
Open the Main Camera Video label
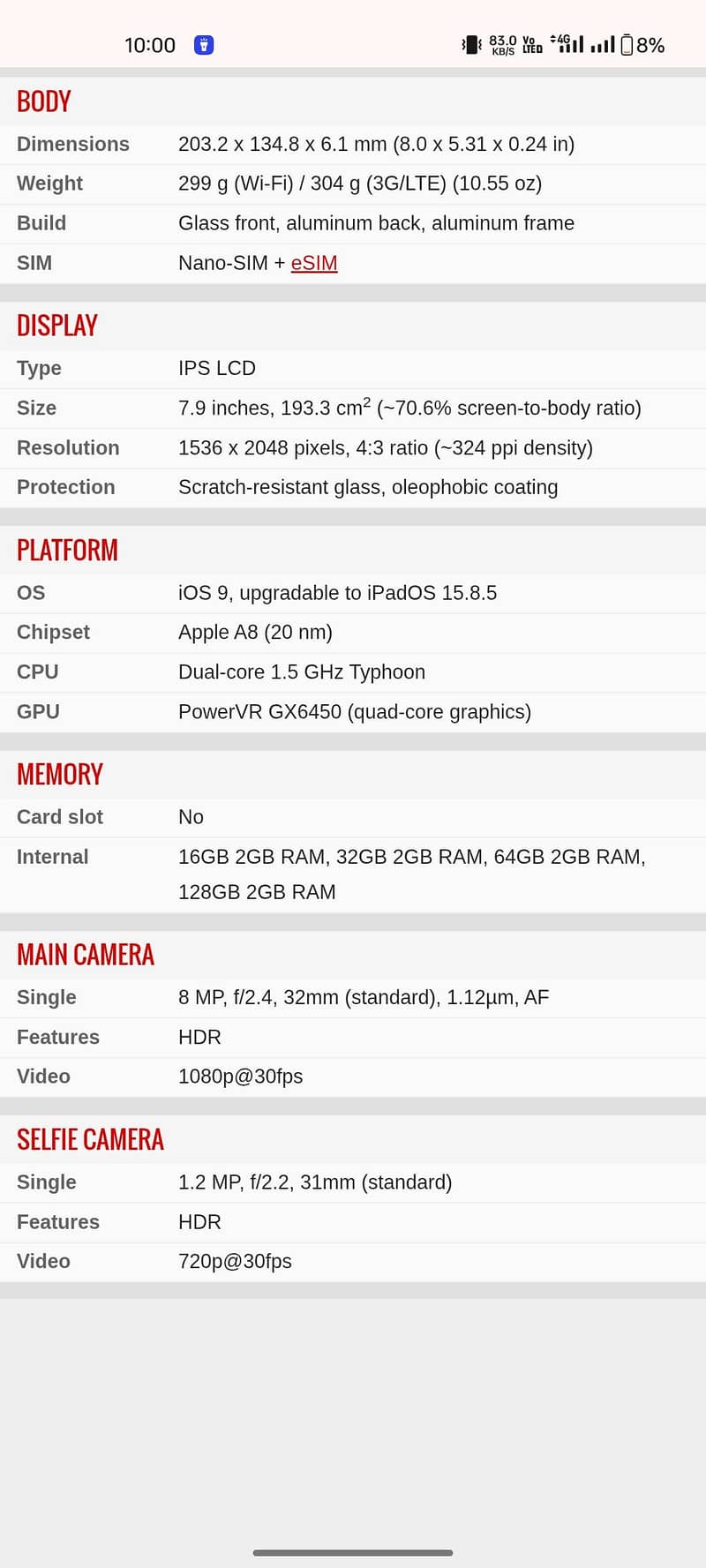pyautogui.click(x=43, y=1077)
